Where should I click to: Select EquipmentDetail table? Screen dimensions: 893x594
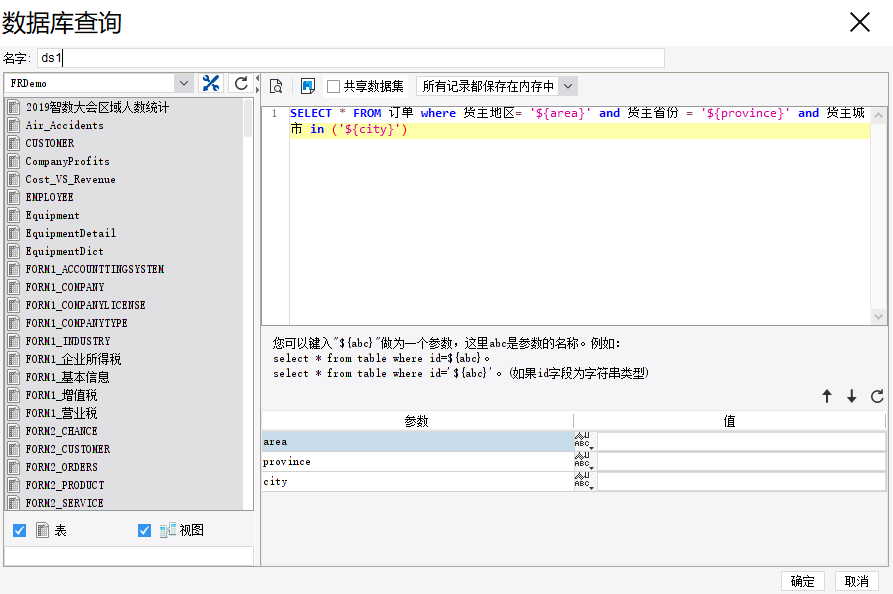coord(71,233)
